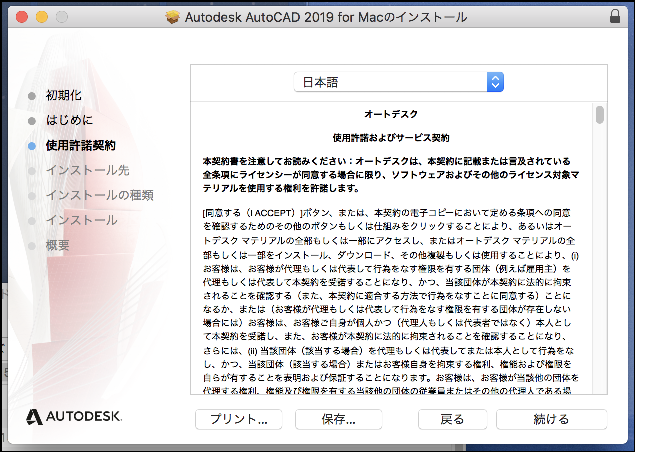This screenshot has height=472, width=645.
Task: Click the yellow minimize window button
Action: (42, 17)
